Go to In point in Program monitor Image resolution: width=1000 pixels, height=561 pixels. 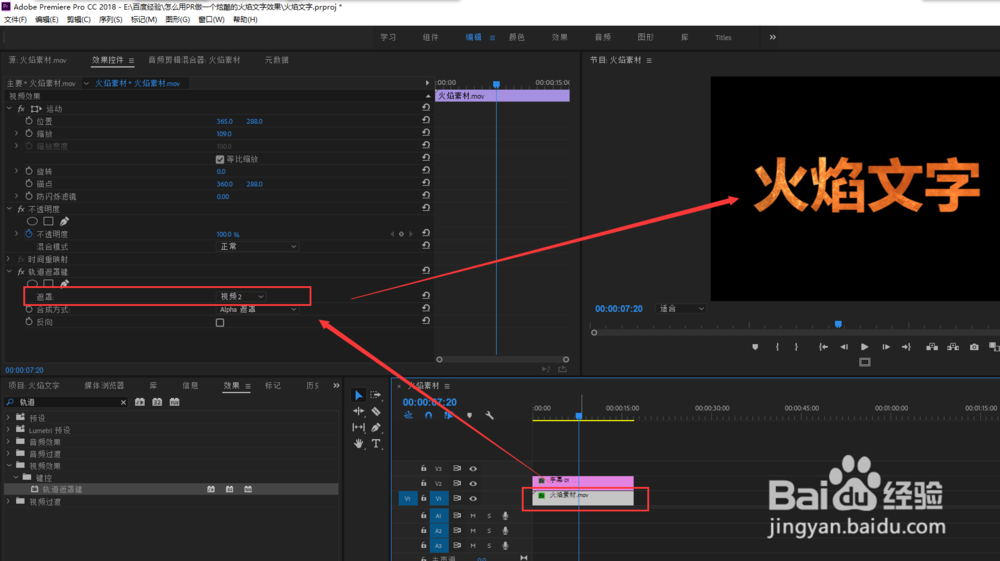823,347
